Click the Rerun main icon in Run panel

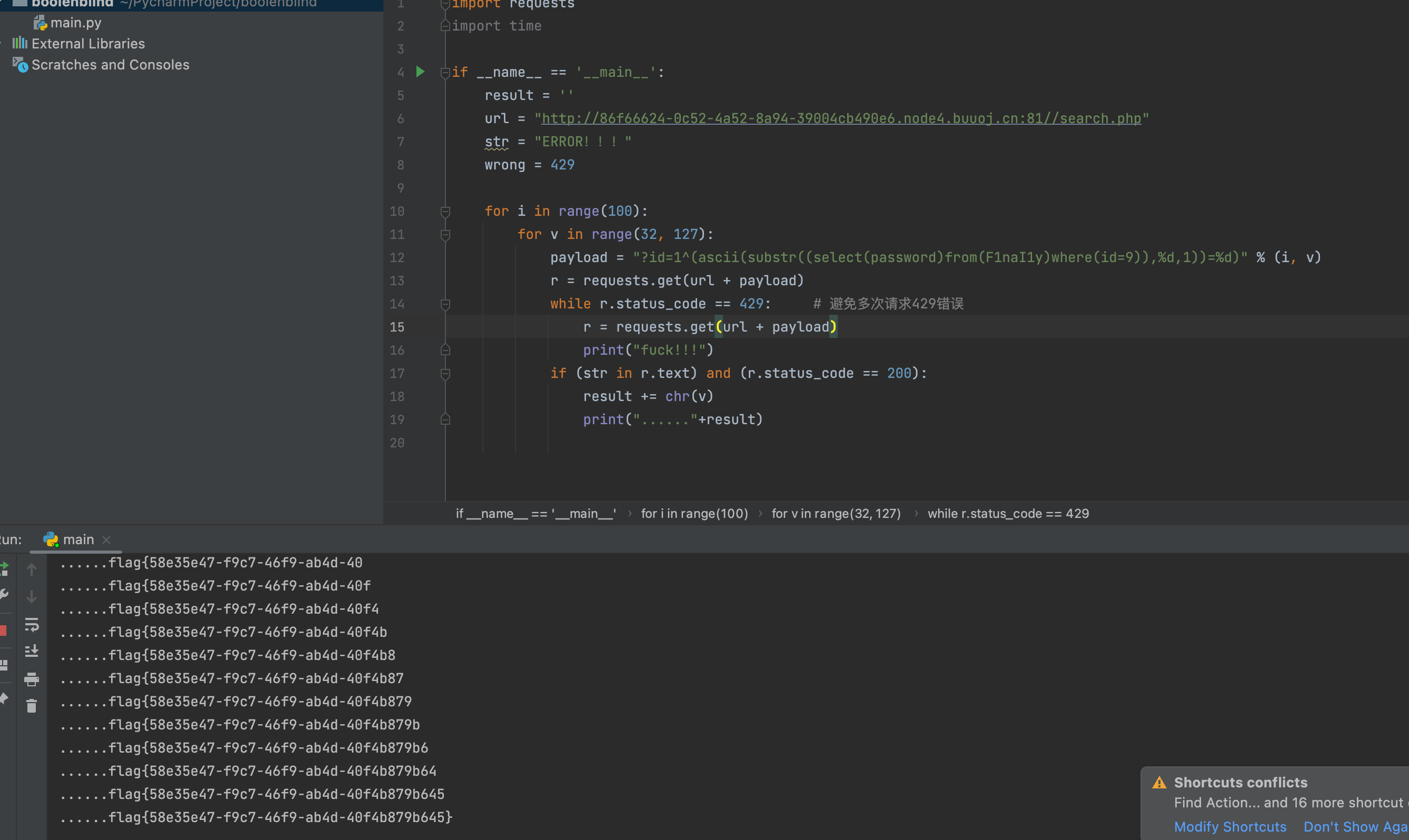4,568
